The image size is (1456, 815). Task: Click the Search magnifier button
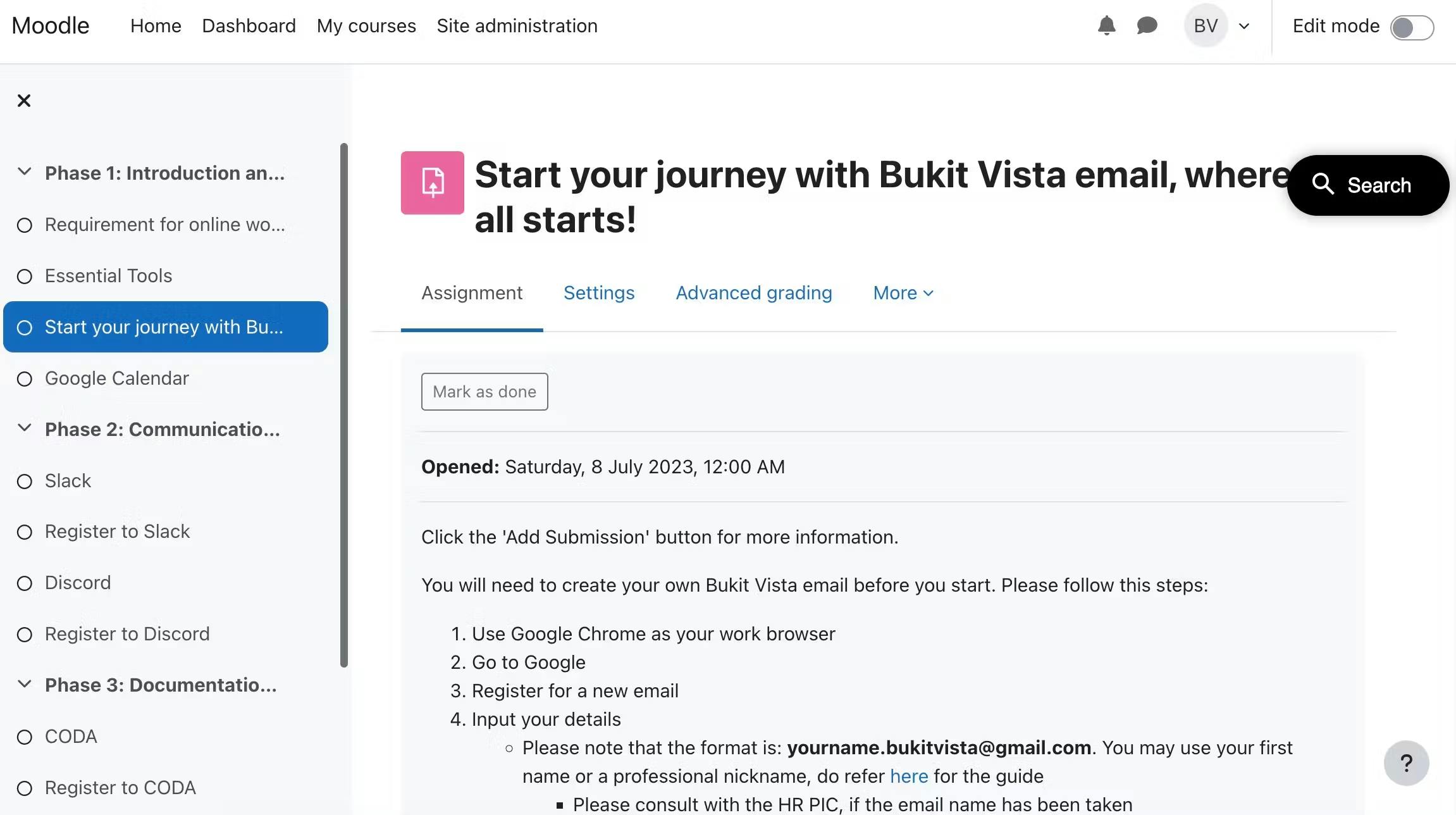pos(1367,185)
